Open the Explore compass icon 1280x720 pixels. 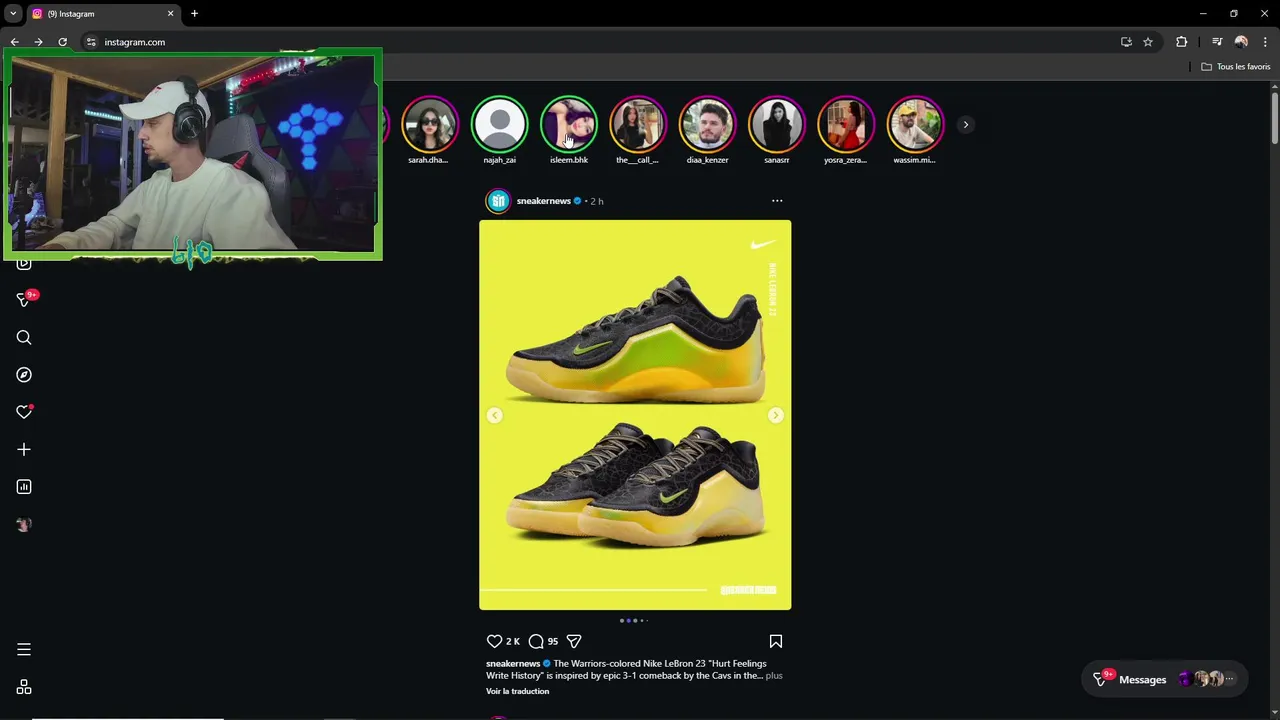pos(24,375)
